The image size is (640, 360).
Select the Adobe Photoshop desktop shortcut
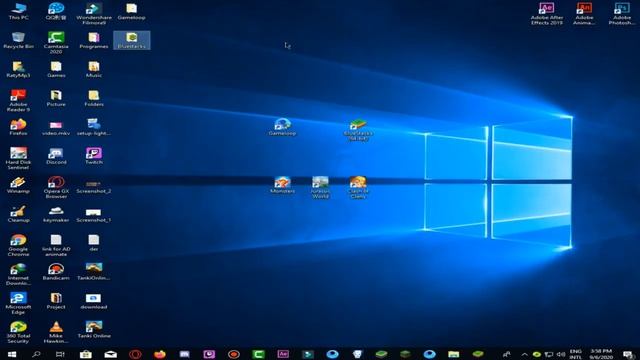(x=622, y=14)
